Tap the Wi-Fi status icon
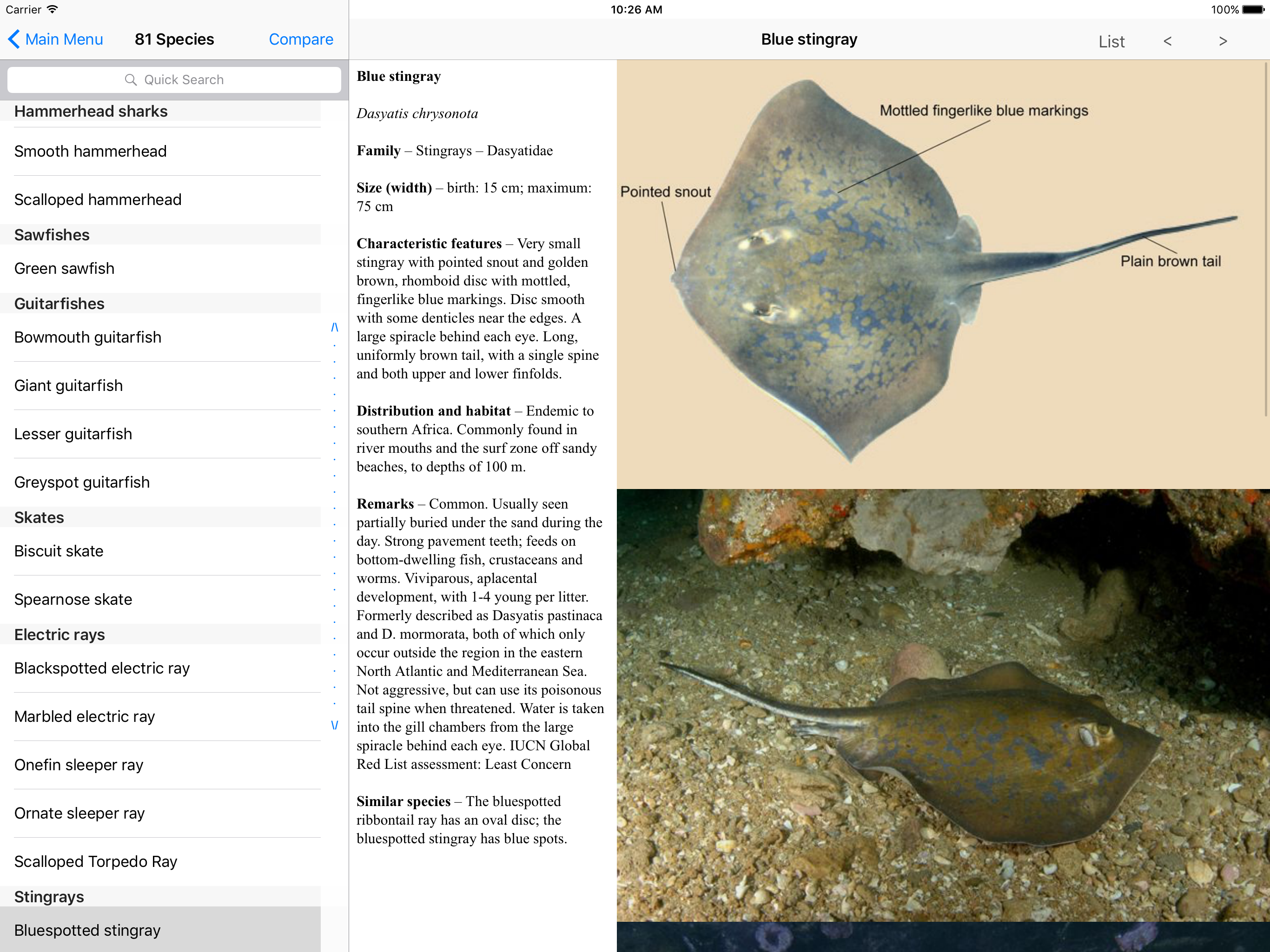The height and width of the screenshot is (952, 1270). click(53, 9)
